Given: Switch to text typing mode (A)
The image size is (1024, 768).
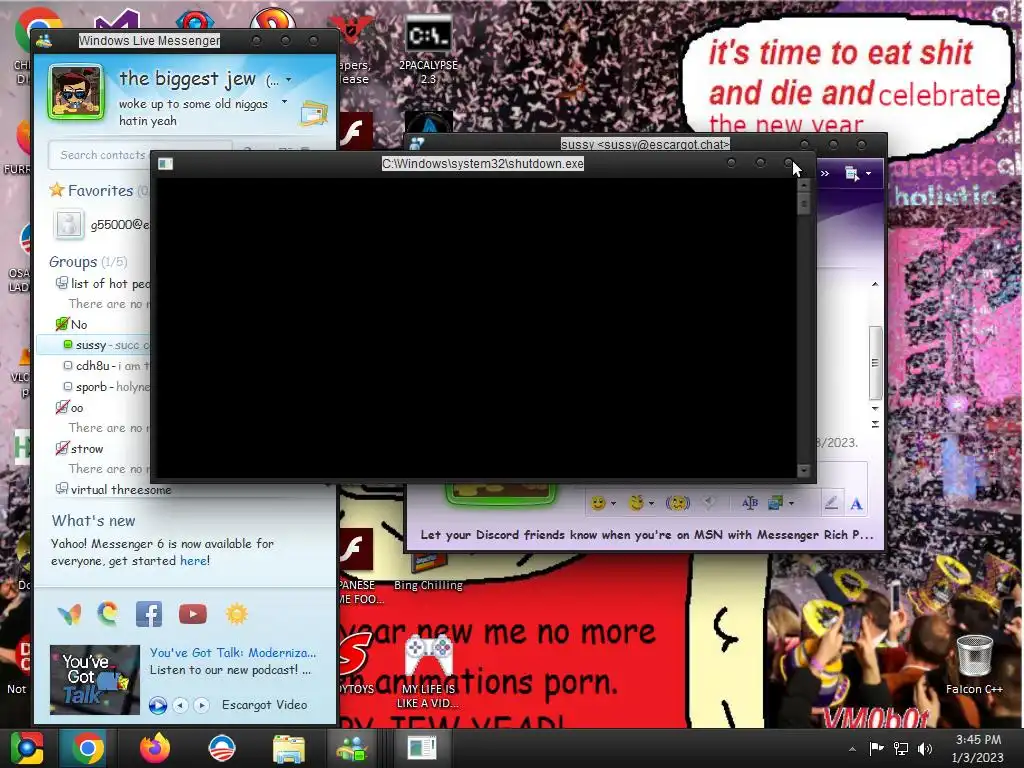Looking at the screenshot, I should (x=856, y=504).
